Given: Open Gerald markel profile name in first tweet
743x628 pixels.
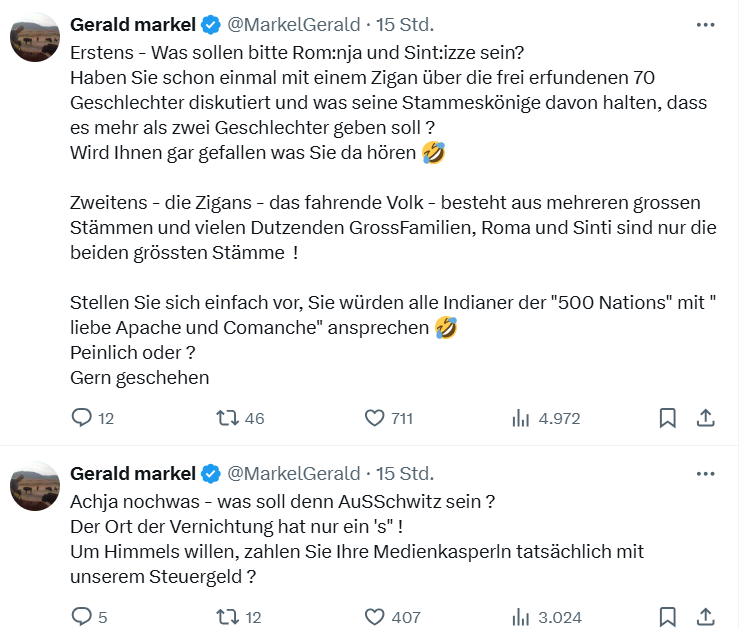Looking at the screenshot, I should pyautogui.click(x=133, y=24).
